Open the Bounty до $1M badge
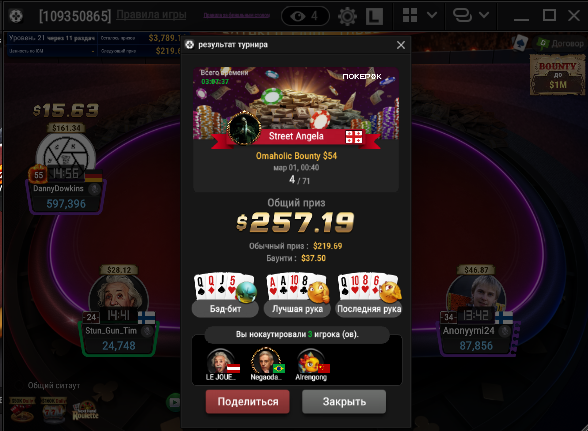 558,75
